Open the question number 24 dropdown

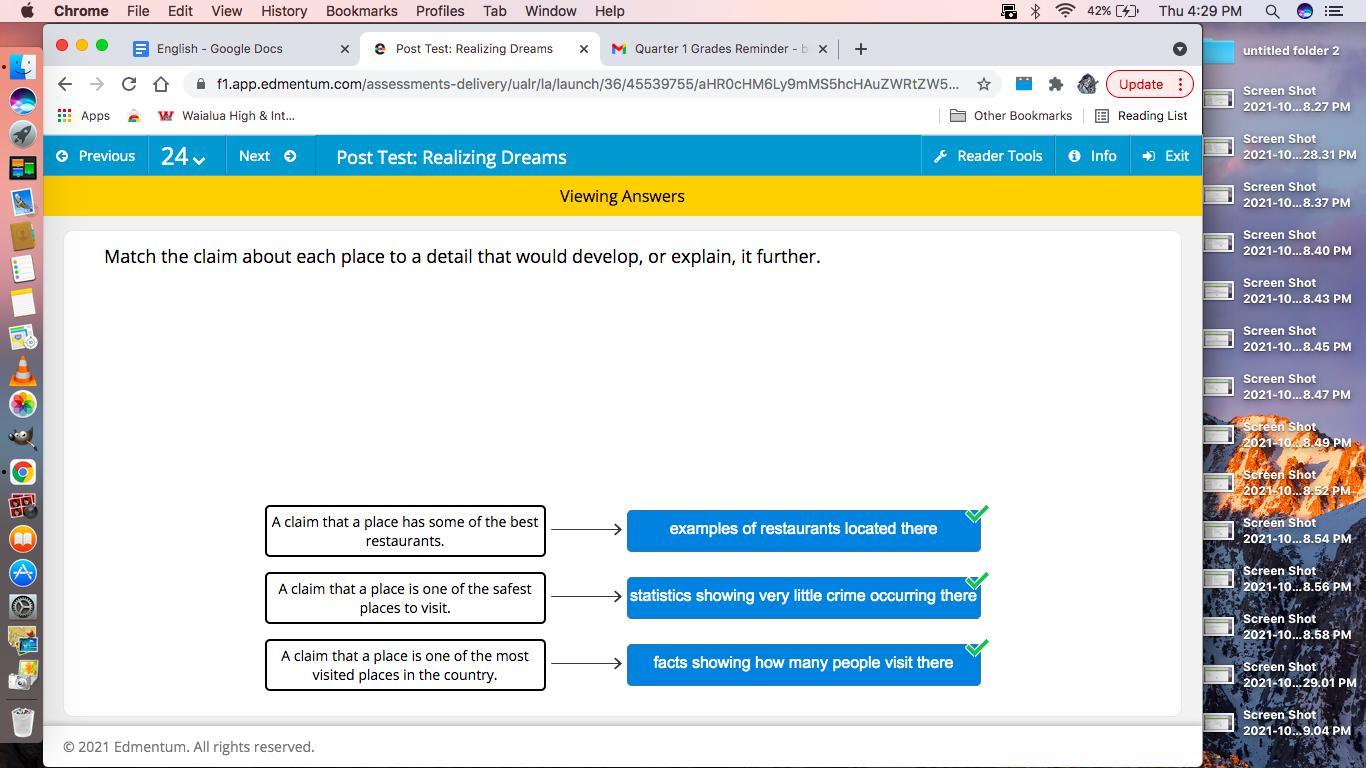click(x=183, y=157)
